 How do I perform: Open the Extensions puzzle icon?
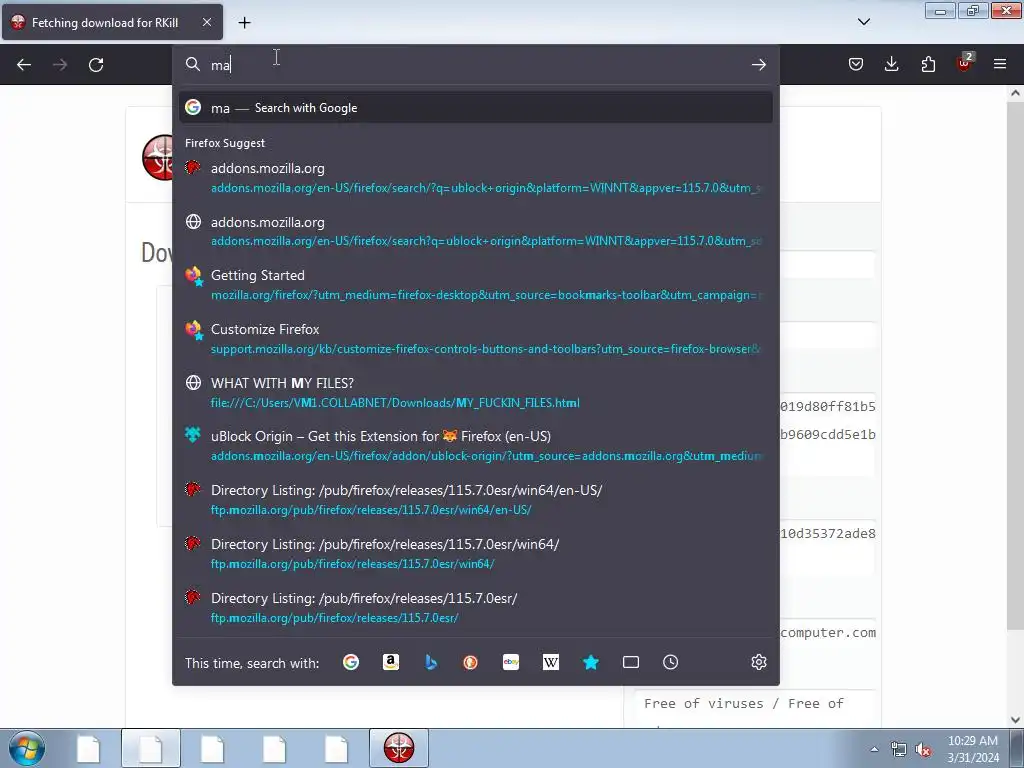(928, 64)
